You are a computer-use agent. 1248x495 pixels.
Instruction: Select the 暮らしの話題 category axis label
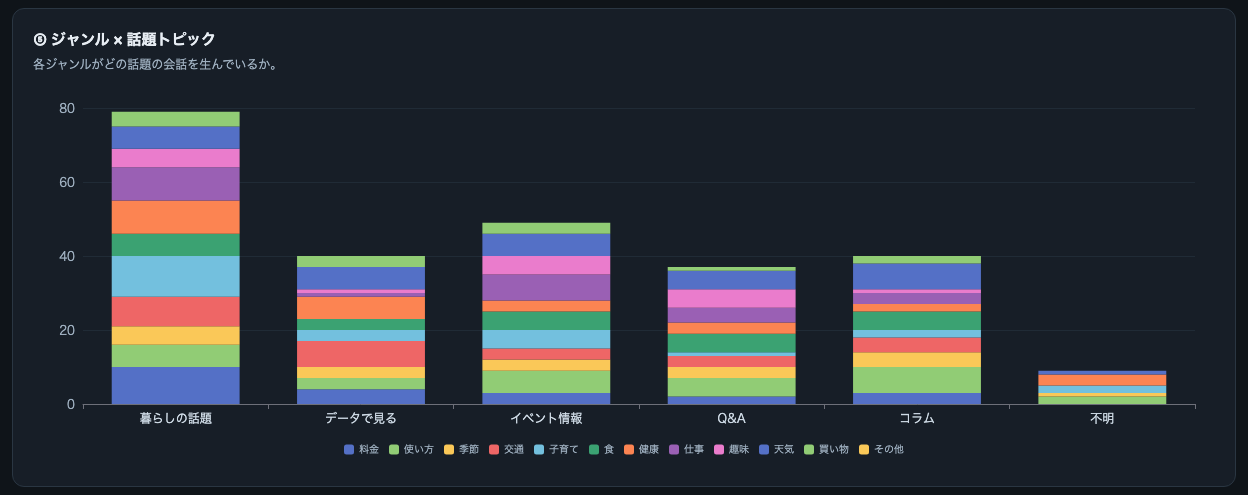(176, 419)
